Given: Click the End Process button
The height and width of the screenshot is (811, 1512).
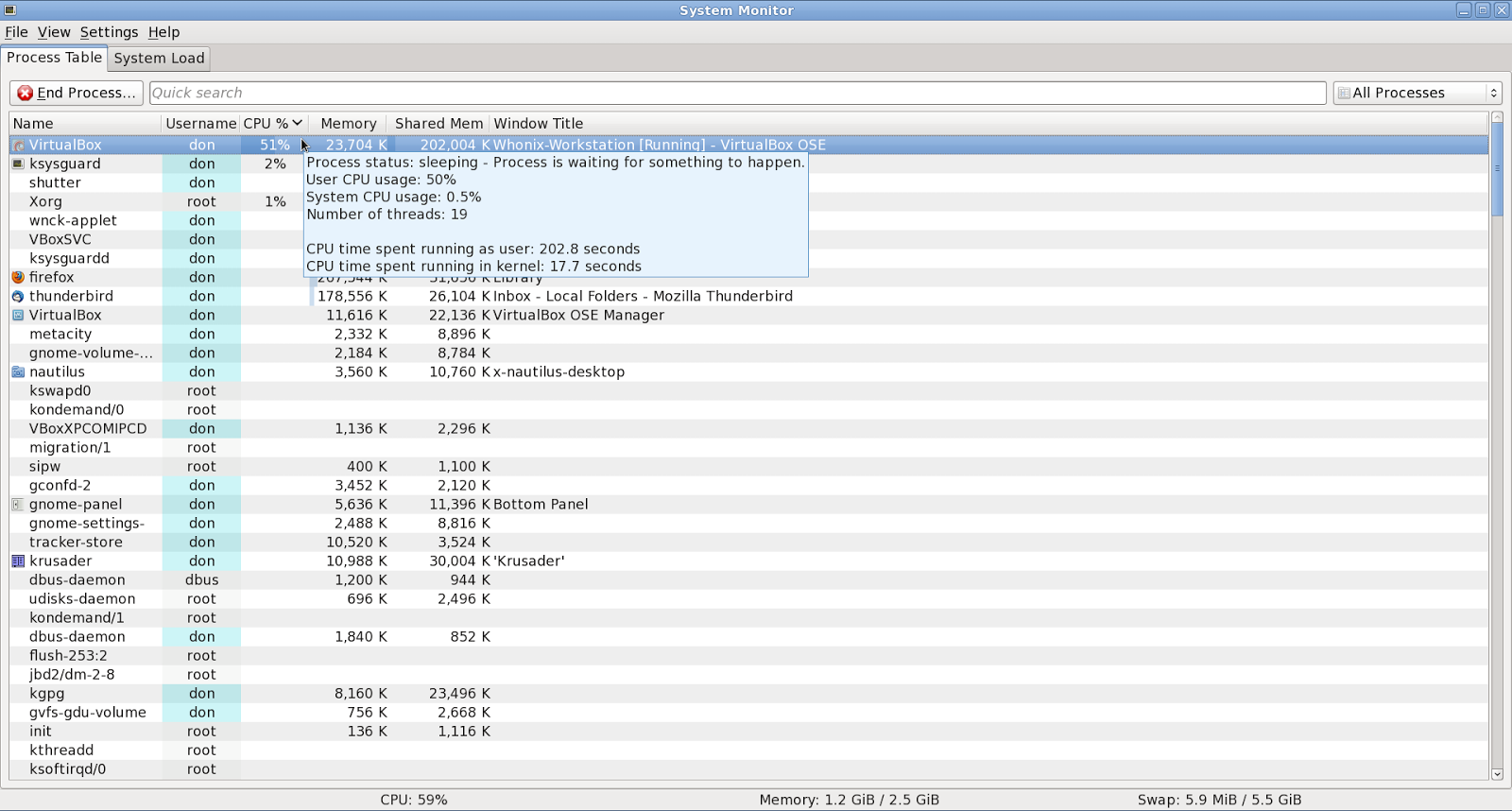Looking at the screenshot, I should pyautogui.click(x=77, y=93).
